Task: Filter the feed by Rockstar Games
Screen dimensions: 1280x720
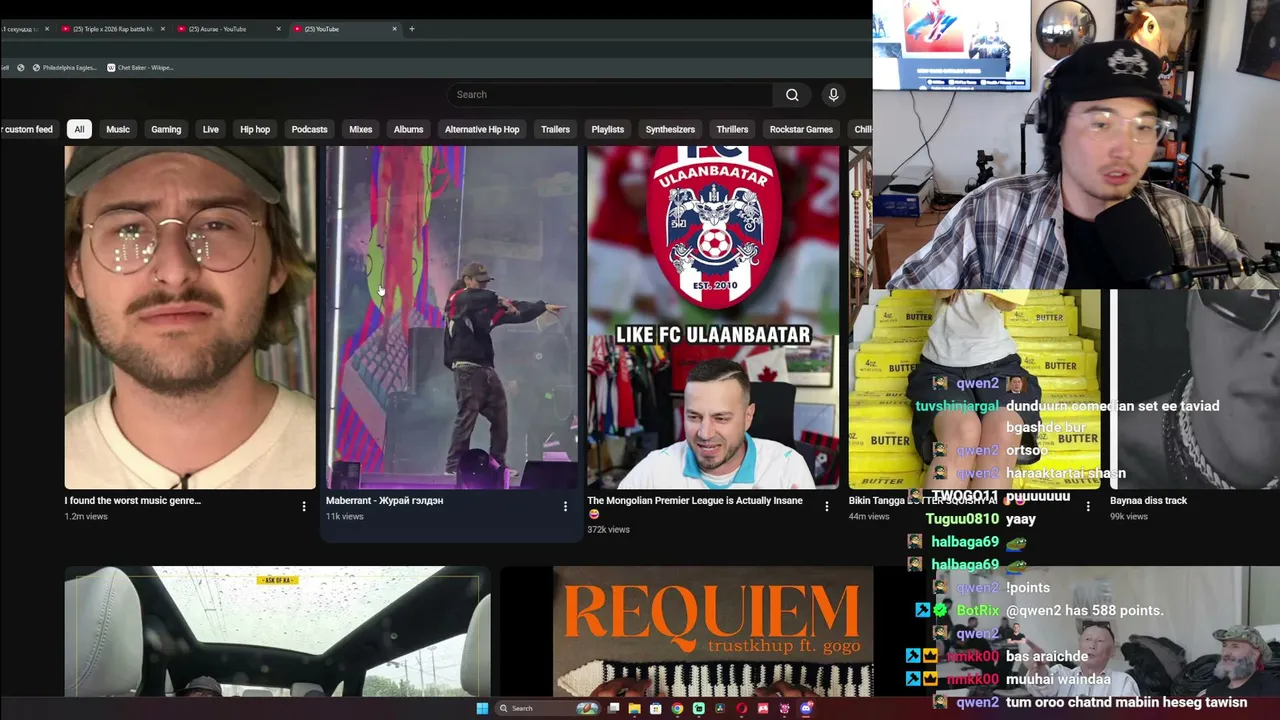Action: [x=801, y=129]
